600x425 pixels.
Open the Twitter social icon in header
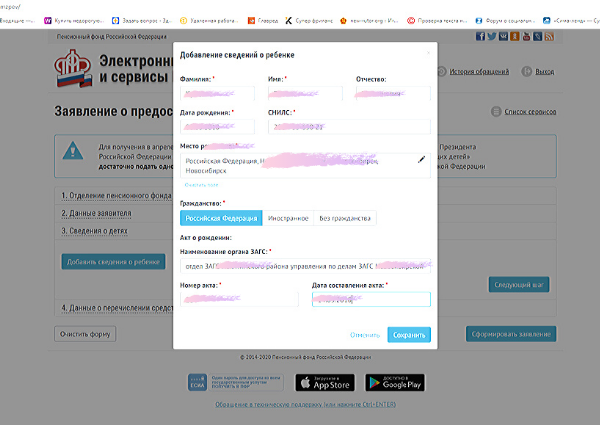pos(493,36)
